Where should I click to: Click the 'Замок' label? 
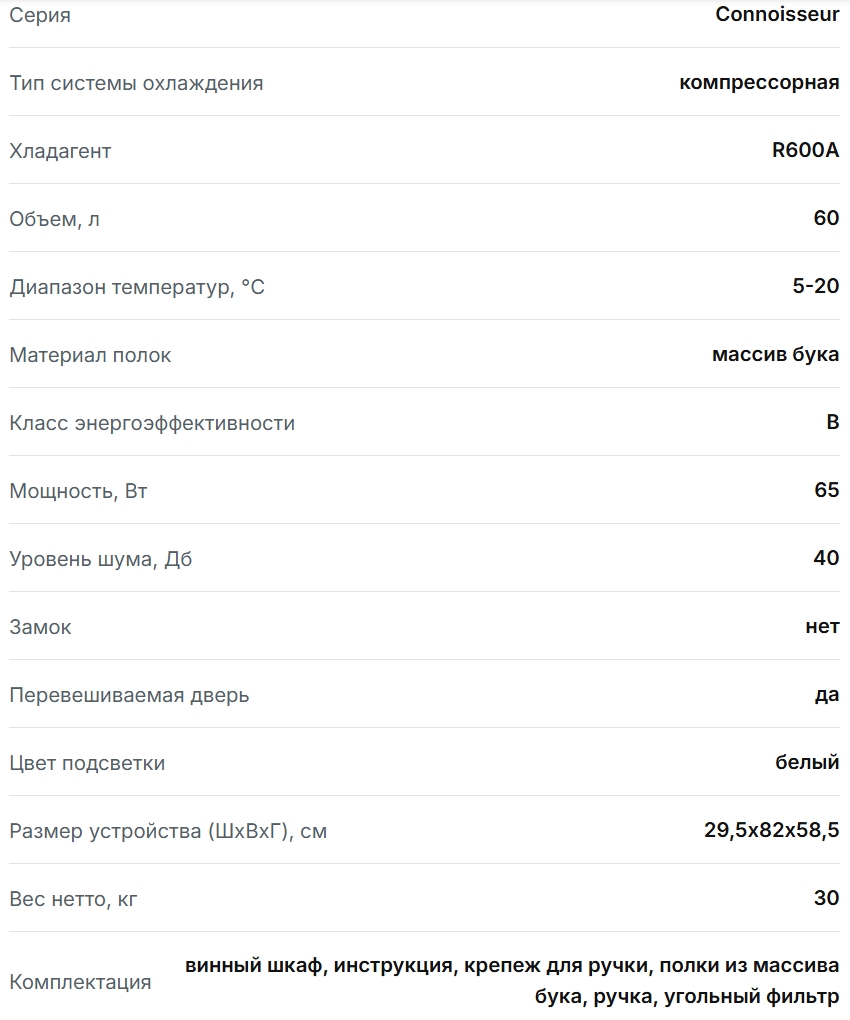(40, 627)
